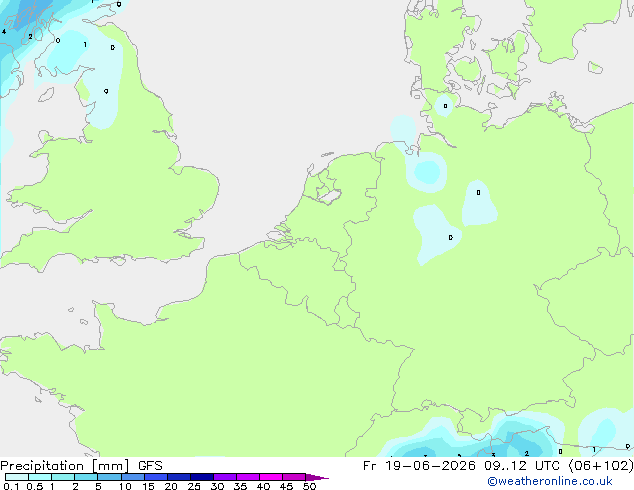This screenshot has width=634, height=490.
Task: Click the '0.1' legend value label
Action: click(11, 486)
